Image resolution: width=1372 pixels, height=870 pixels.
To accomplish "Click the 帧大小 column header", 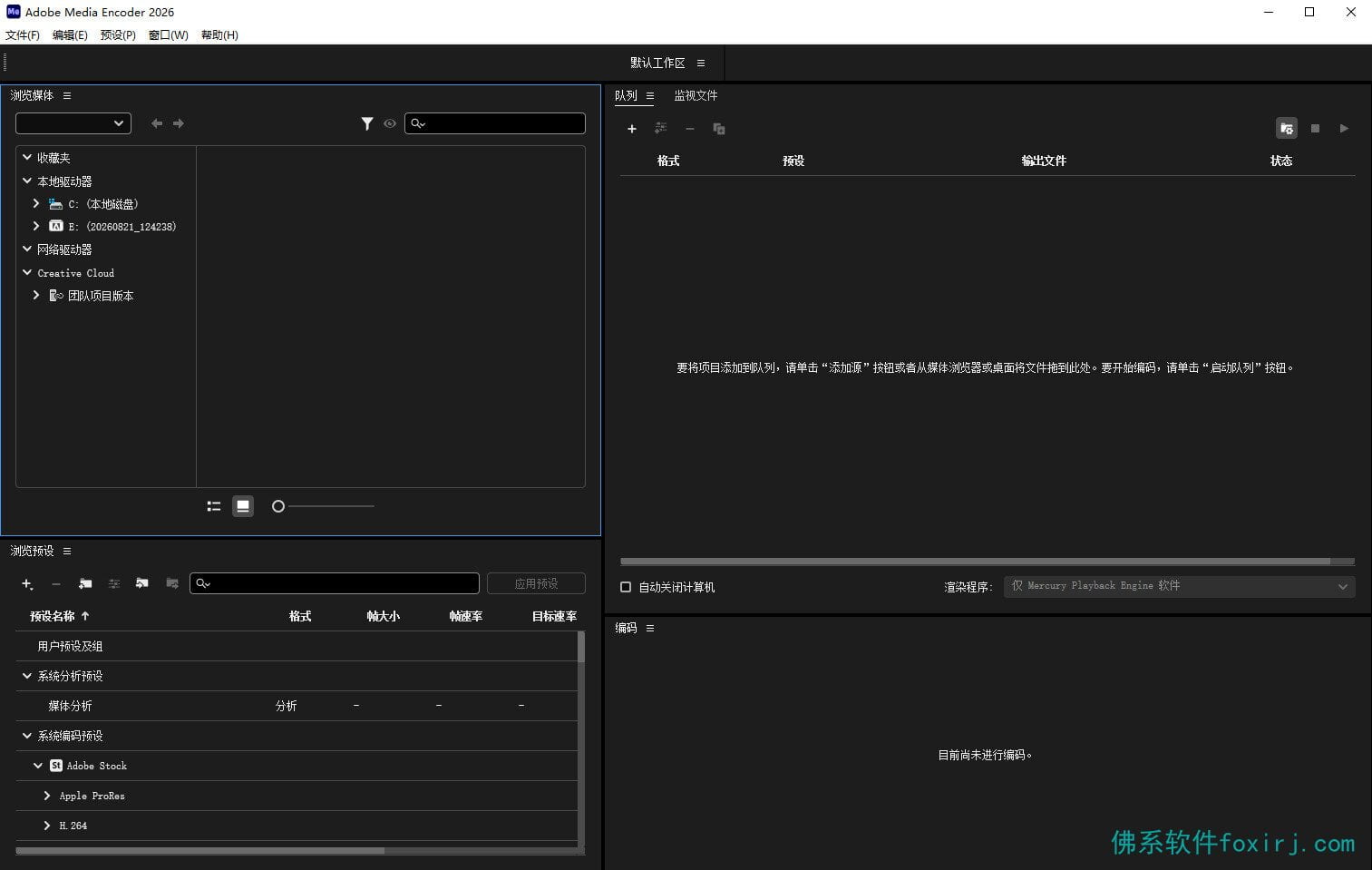I will click(x=383, y=616).
